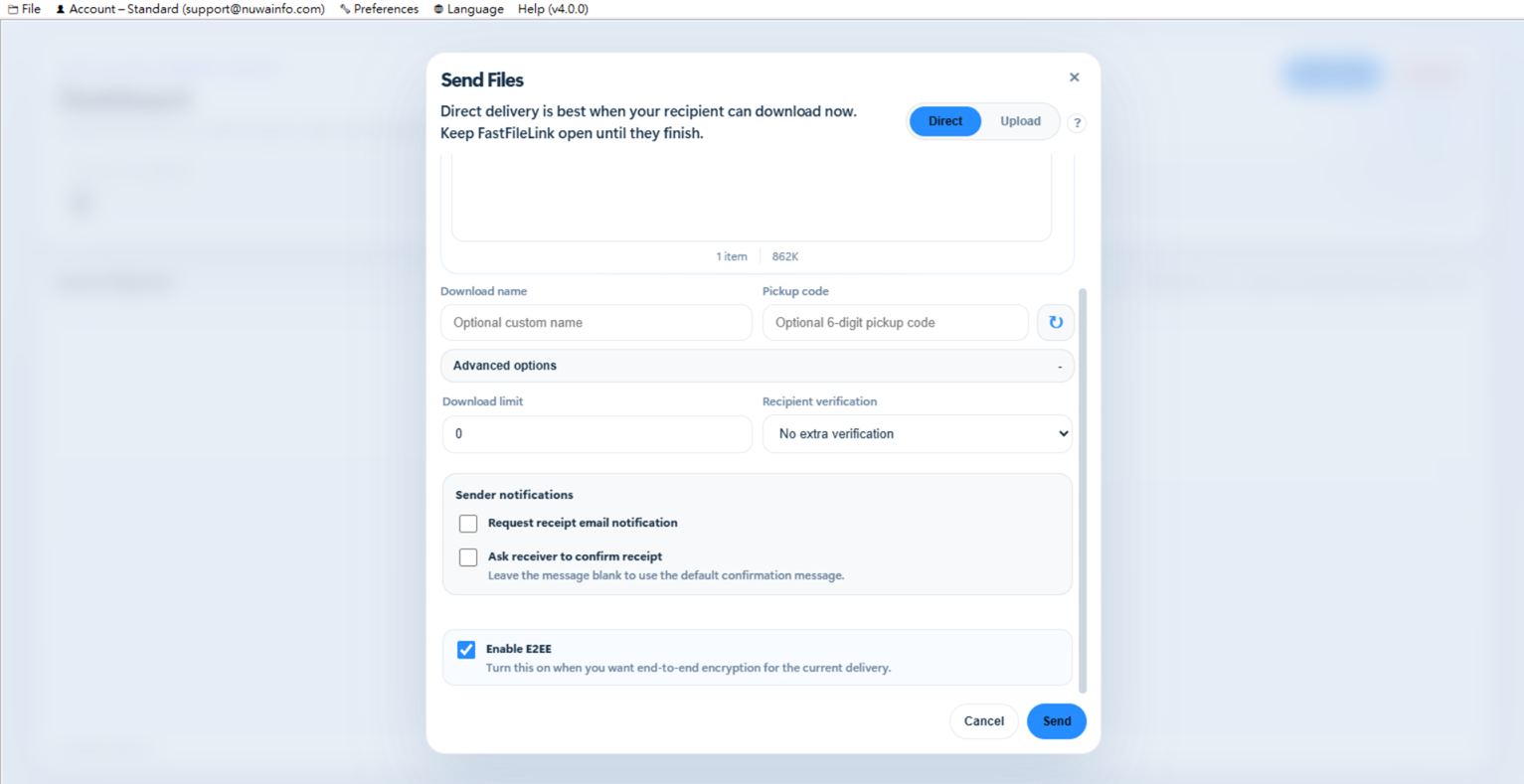Regenerate the pickup code with refresh icon
This screenshot has width=1524, height=784.
1055,323
